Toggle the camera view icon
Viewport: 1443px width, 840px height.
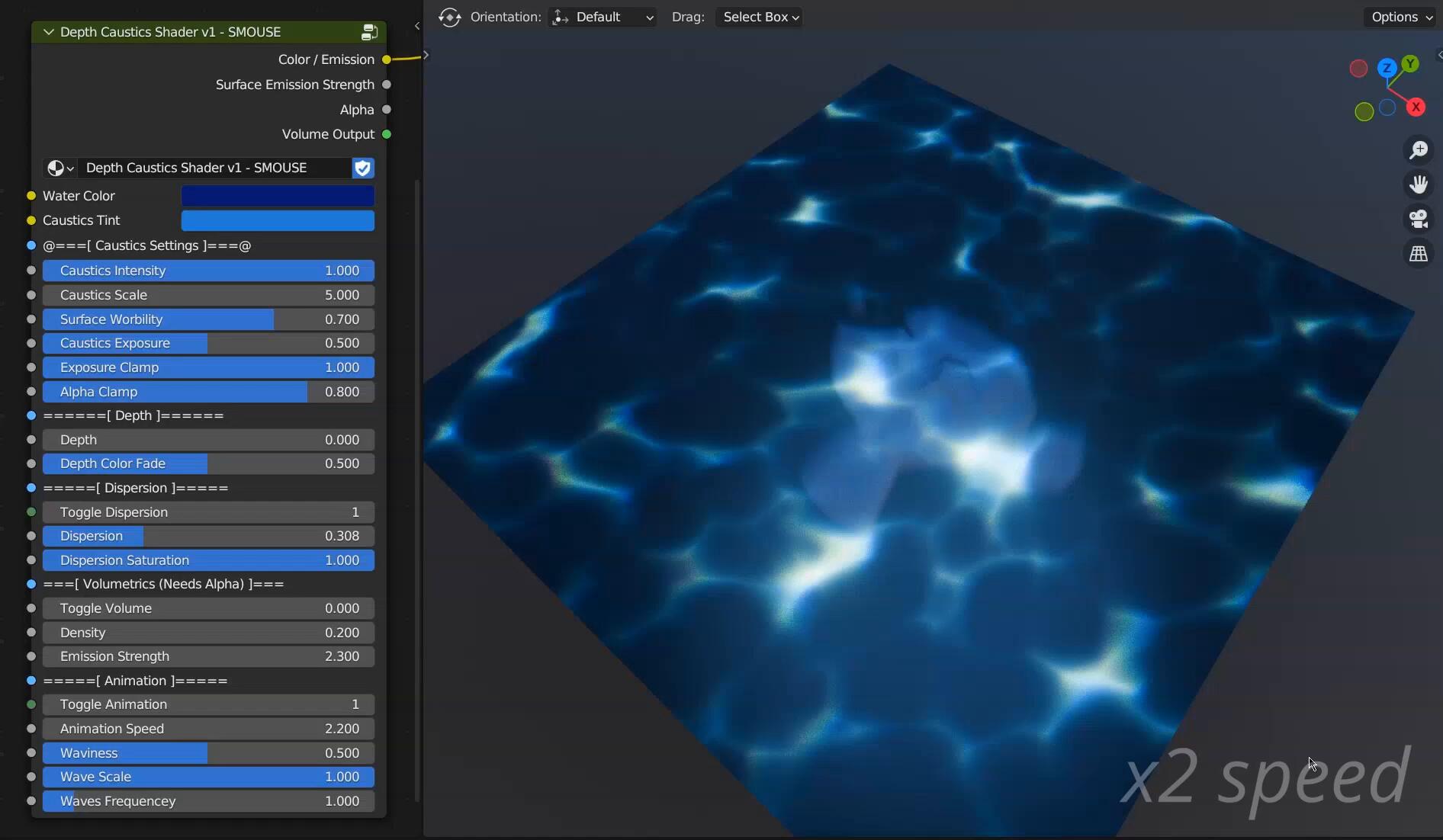[1418, 220]
